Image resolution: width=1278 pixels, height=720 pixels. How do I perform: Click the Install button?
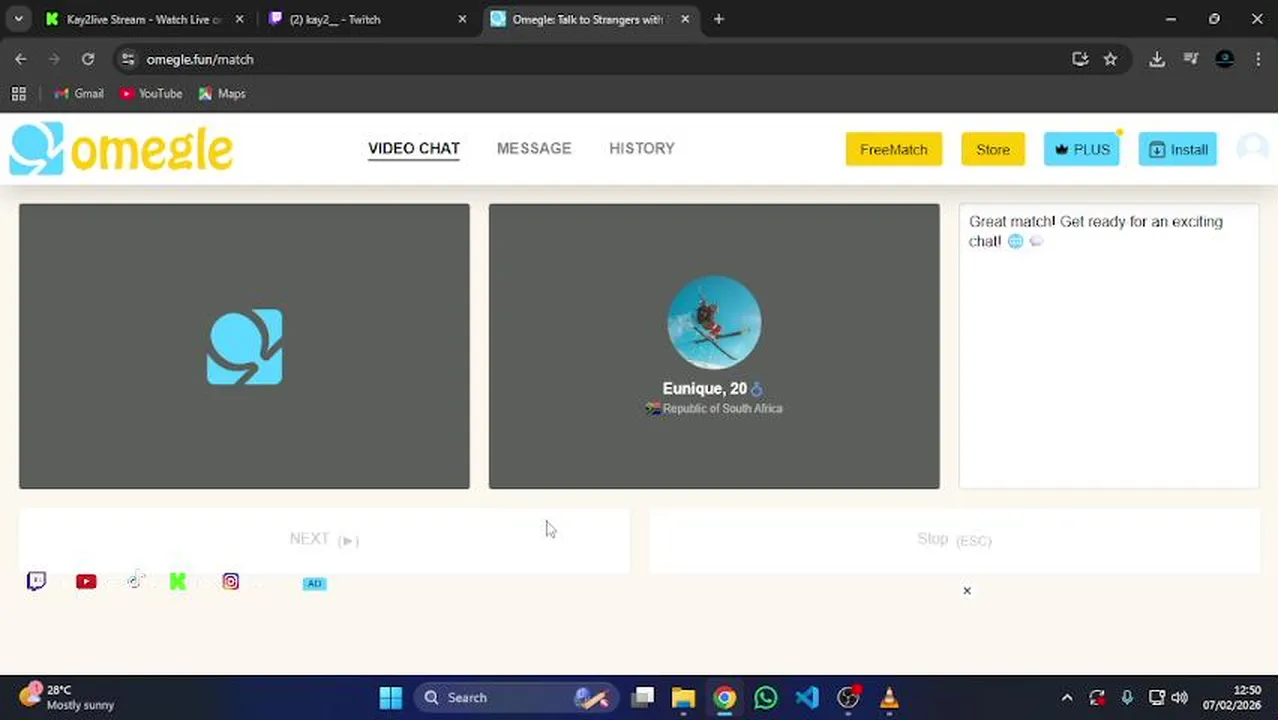point(1178,149)
